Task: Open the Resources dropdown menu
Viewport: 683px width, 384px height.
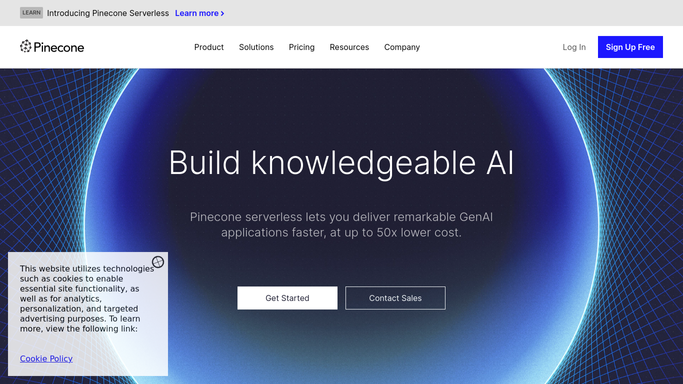Action: point(349,47)
